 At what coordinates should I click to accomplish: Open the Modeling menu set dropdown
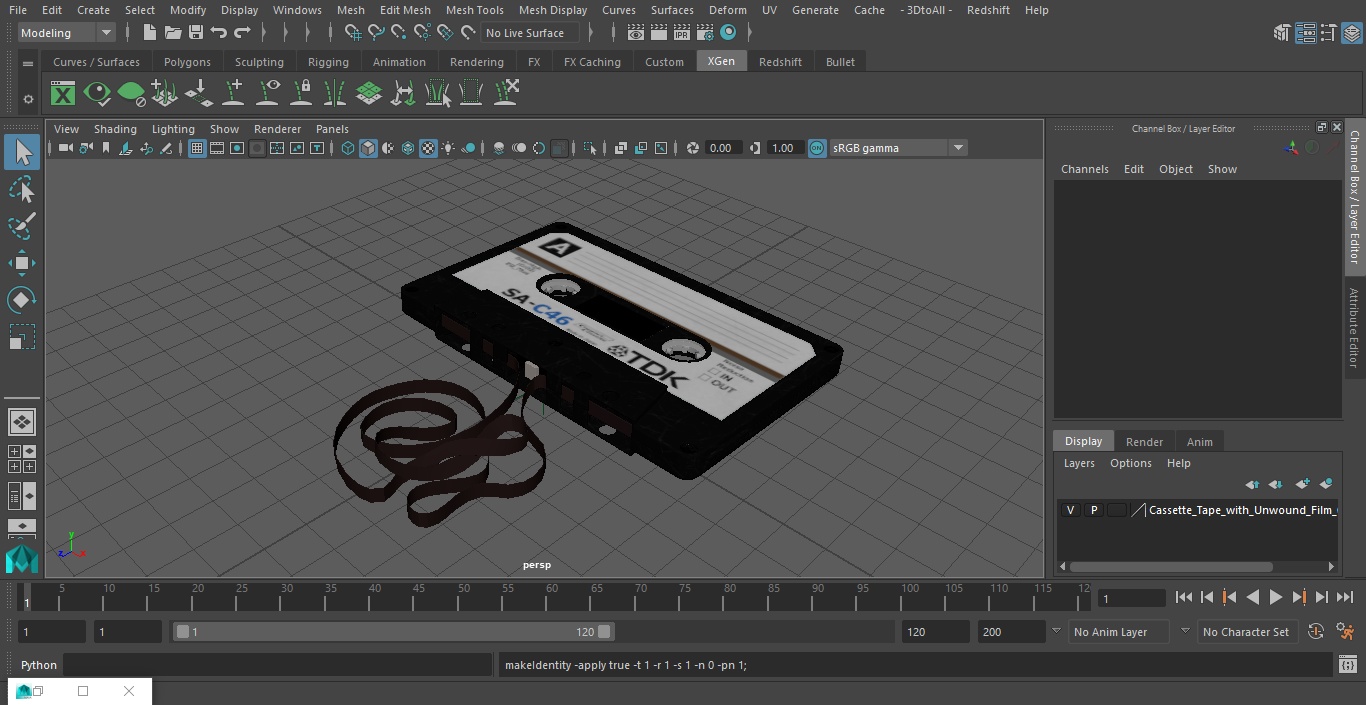click(x=67, y=33)
